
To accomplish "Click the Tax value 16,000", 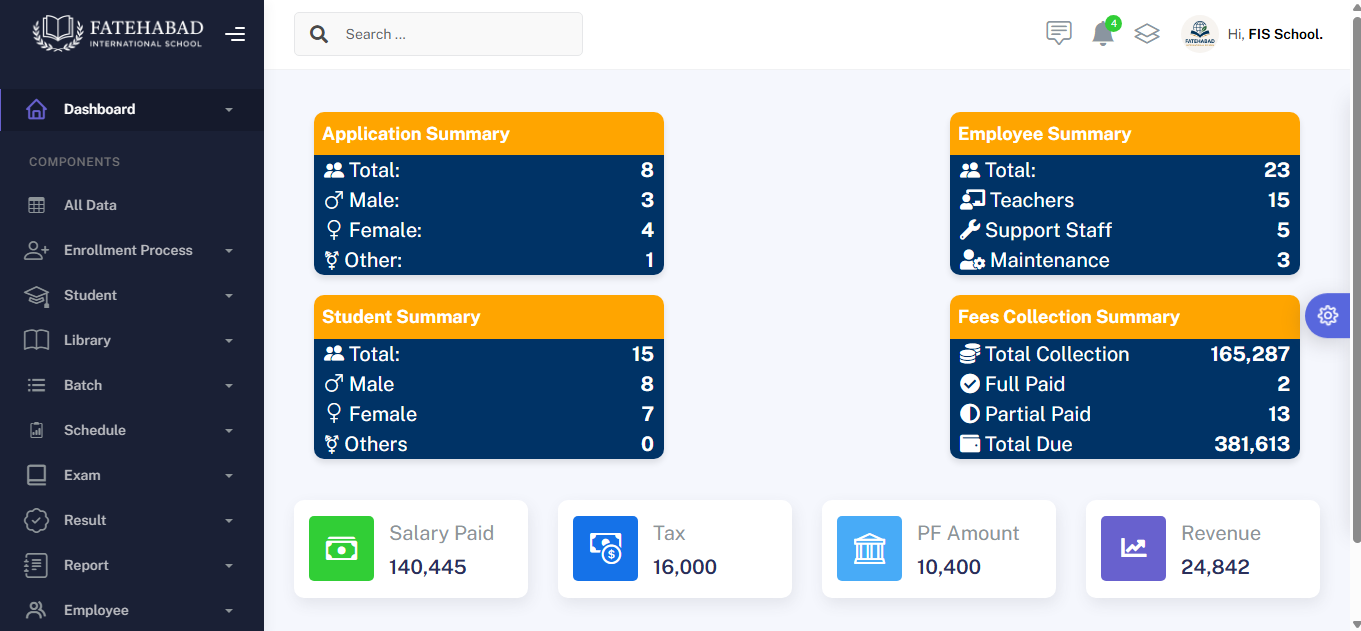I will tap(685, 567).
